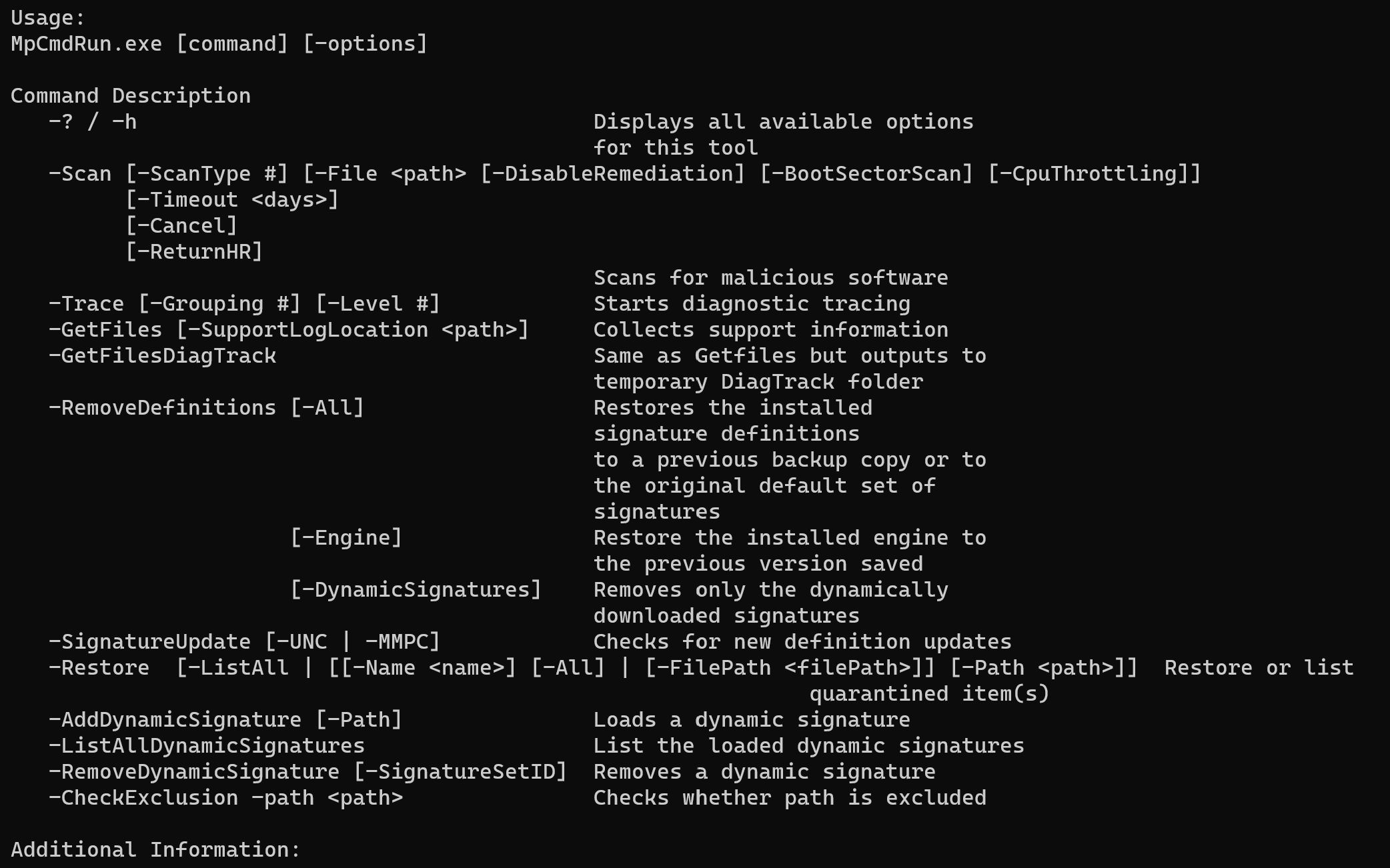Screen dimensions: 1390x868
Task: Click the "[-Engine]" option text
Action: click(346, 538)
